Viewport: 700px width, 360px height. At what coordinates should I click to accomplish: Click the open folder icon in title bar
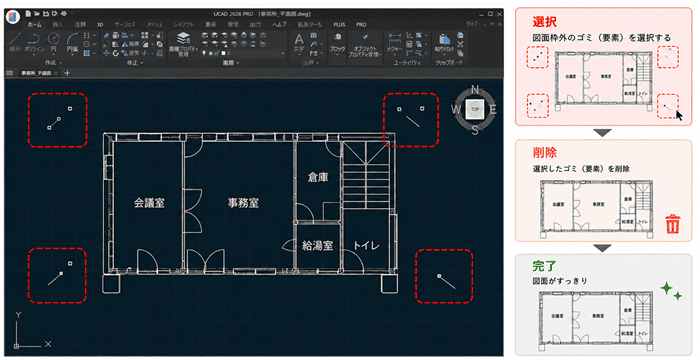37,14
